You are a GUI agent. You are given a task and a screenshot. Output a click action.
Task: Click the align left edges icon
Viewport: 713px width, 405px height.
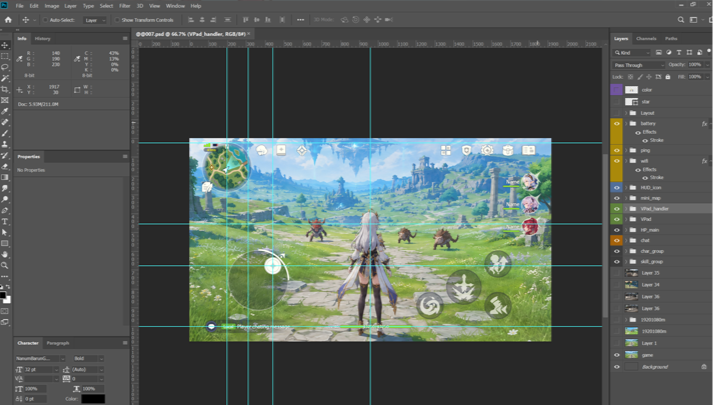[x=191, y=20]
